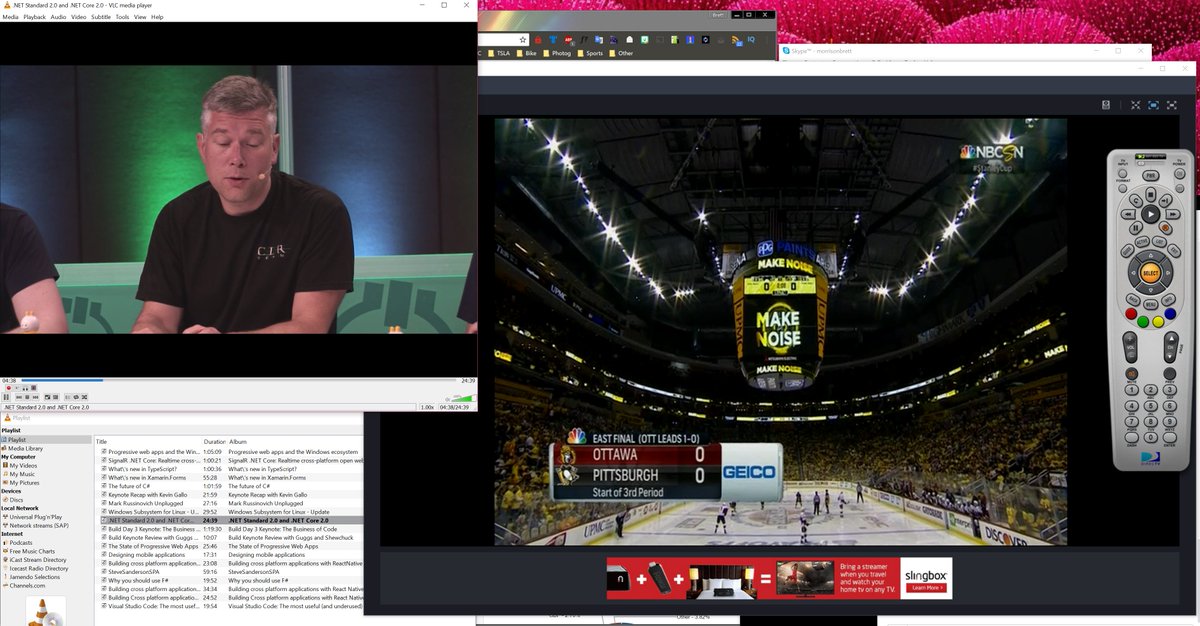The image size is (1200, 626).
Task: Click the red ABP extension icon in Chrome
Action: (x=568, y=40)
